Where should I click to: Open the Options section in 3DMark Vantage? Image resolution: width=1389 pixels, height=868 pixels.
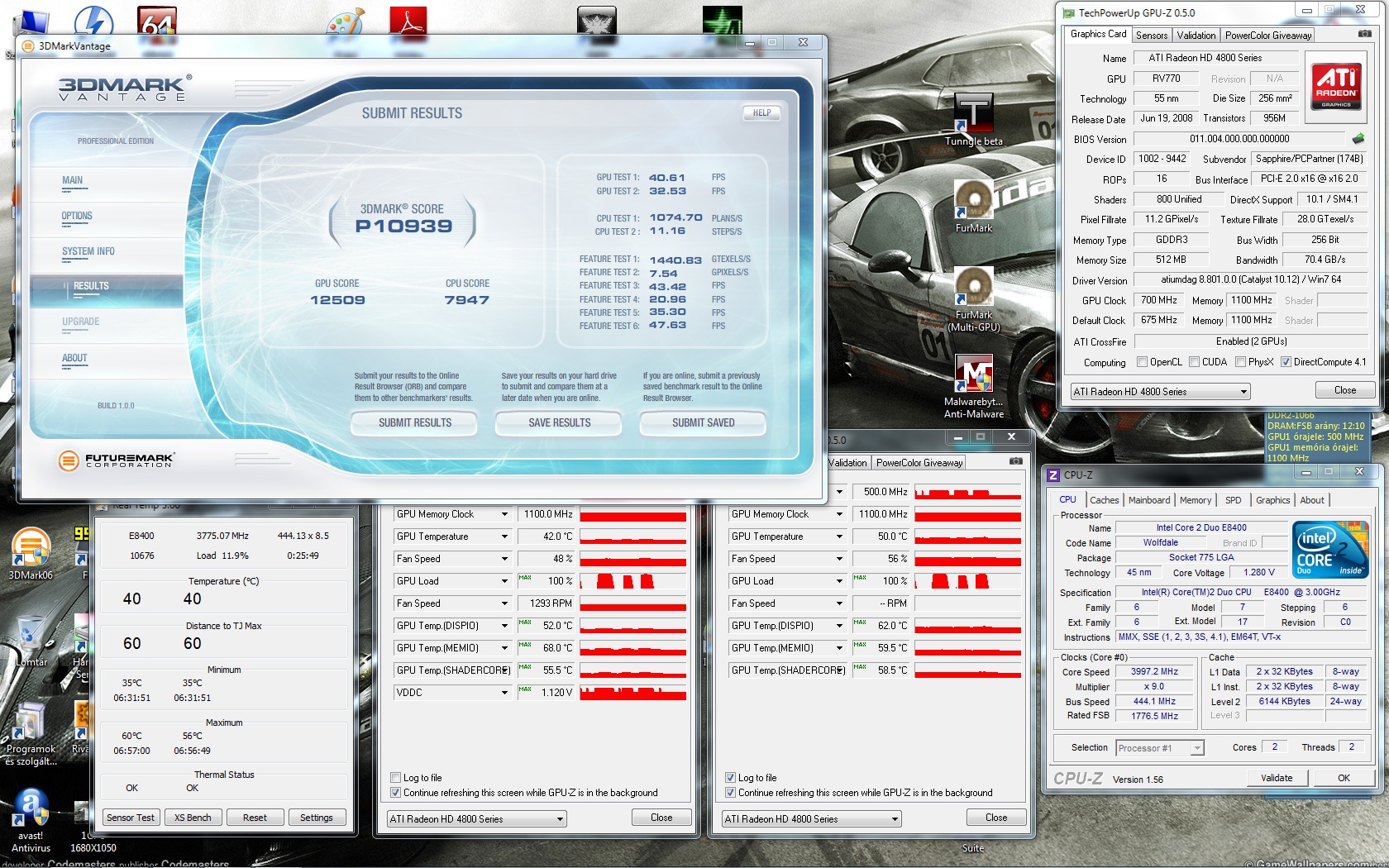[x=77, y=217]
